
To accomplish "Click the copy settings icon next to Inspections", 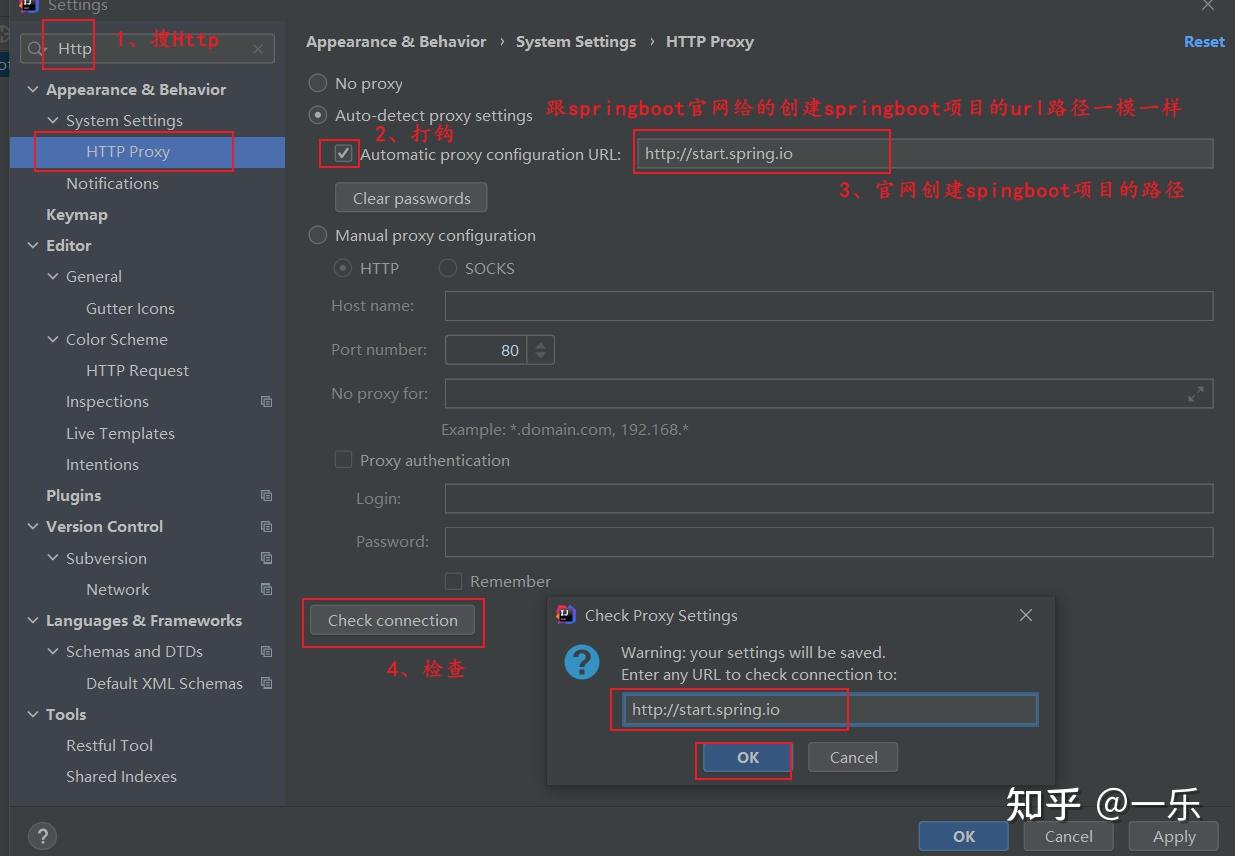I will point(265,401).
